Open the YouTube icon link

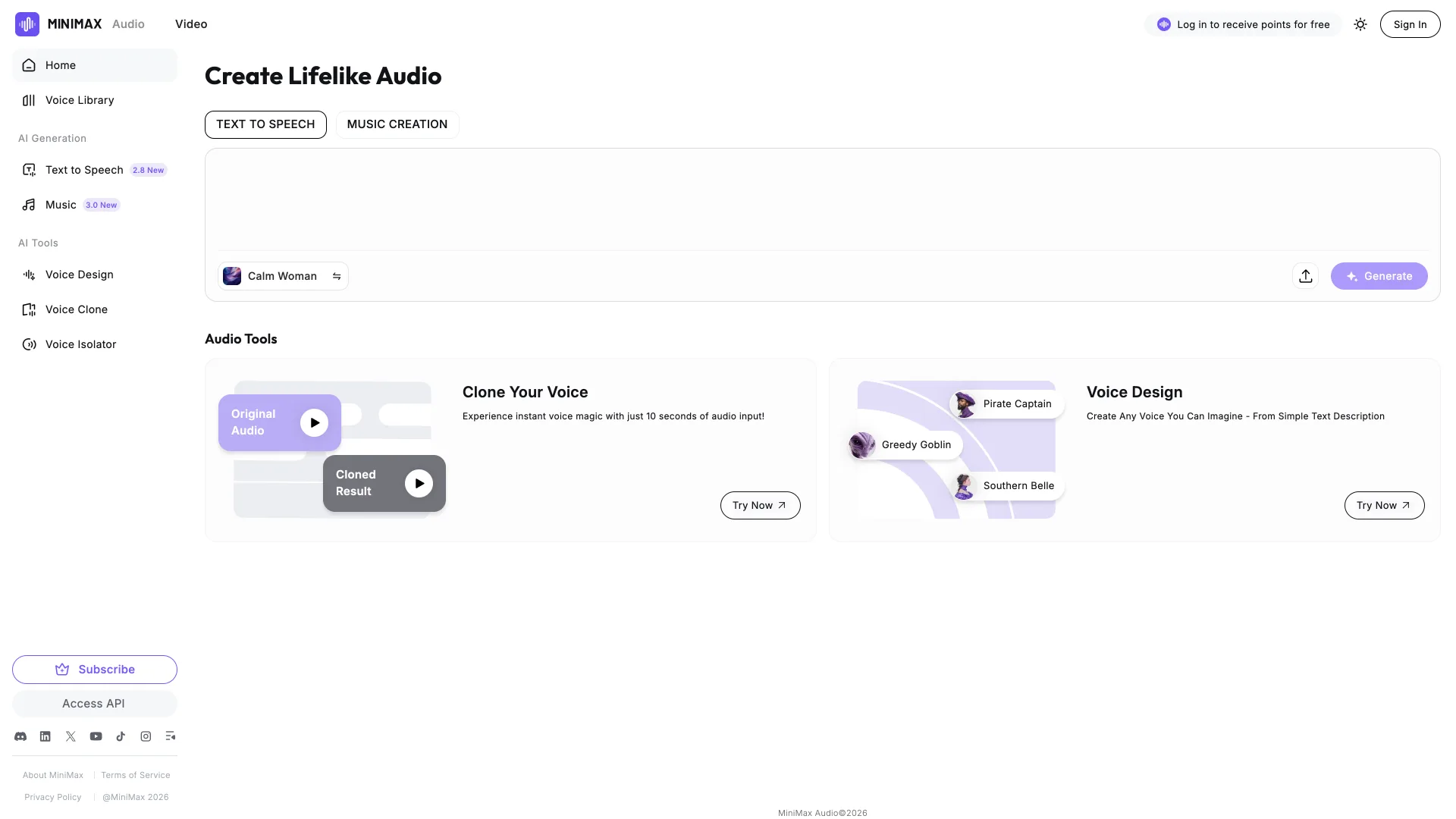coord(96,736)
